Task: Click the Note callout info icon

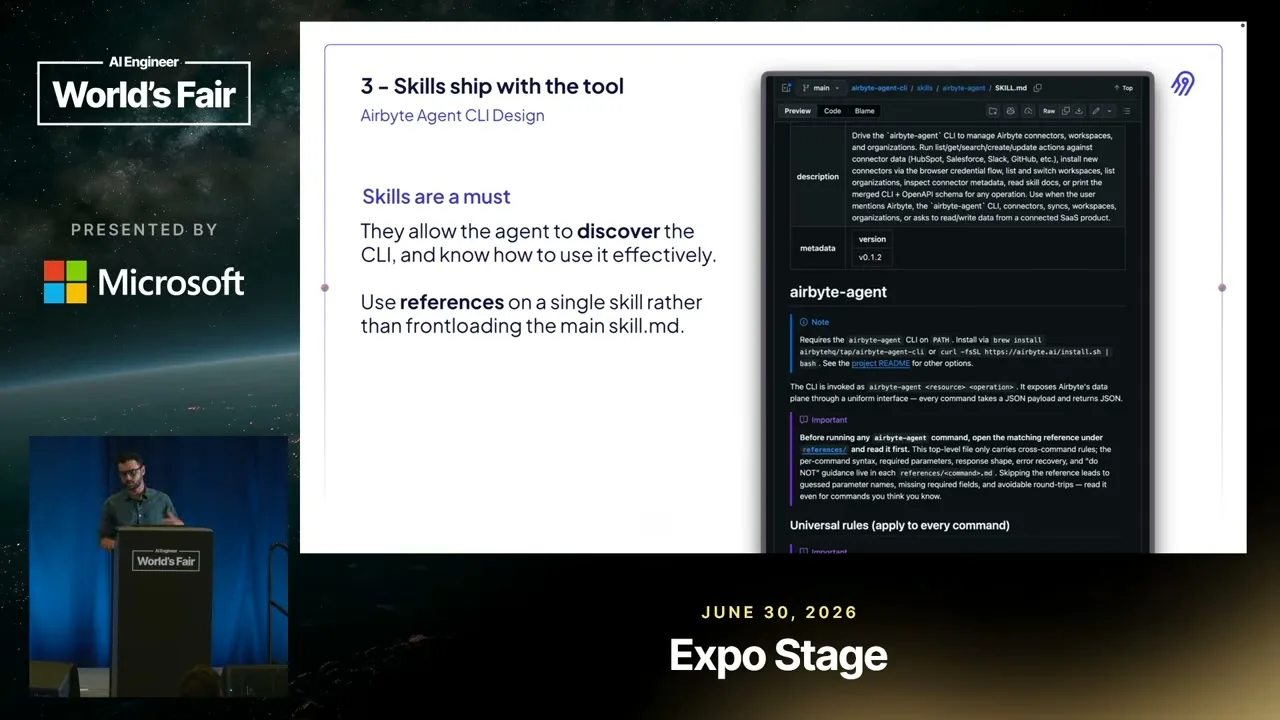Action: coord(804,322)
